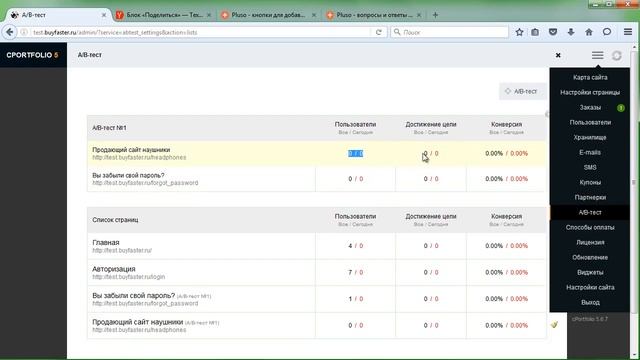Click the circular refresh icon in admin header
Image resolution: width=640 pixels, height=360 pixels.
point(617,56)
